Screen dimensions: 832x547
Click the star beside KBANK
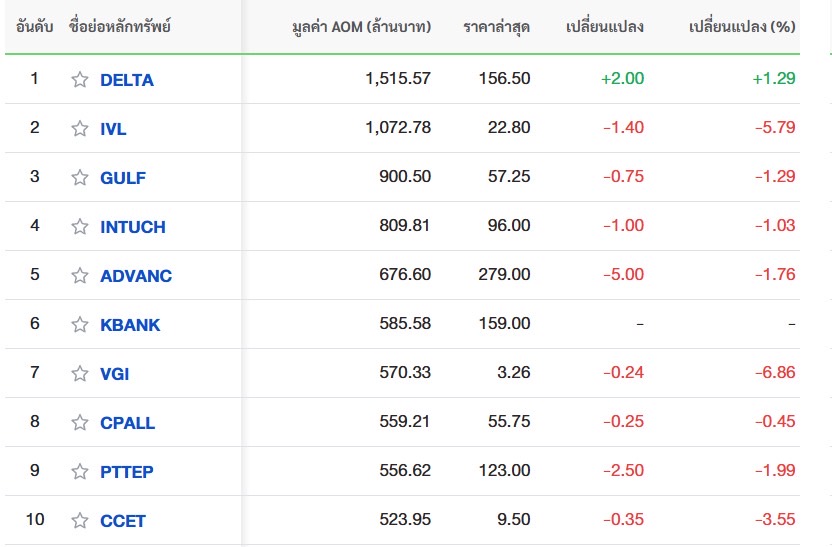[x=80, y=324]
